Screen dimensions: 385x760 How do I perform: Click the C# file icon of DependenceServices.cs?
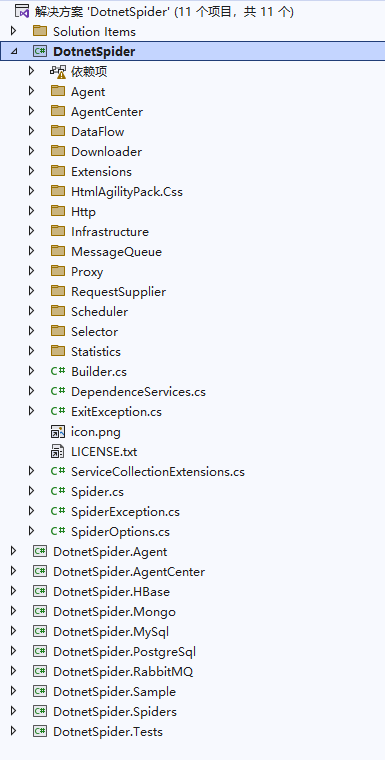[58, 391]
